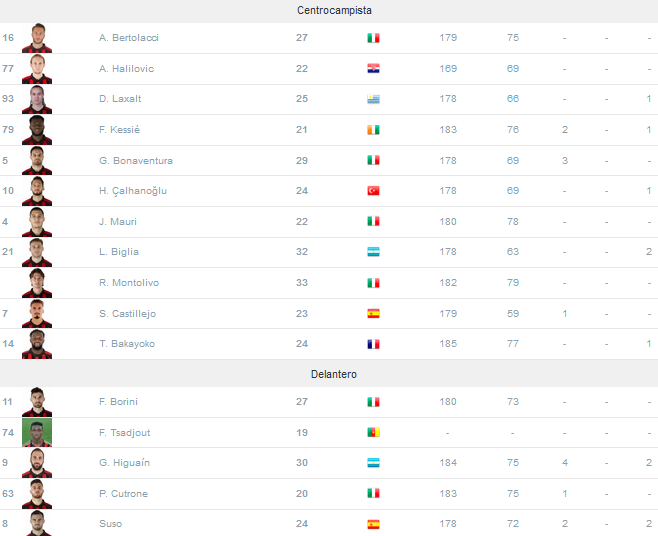Open the F. Borini player link
The image size is (658, 536).
tap(118, 402)
